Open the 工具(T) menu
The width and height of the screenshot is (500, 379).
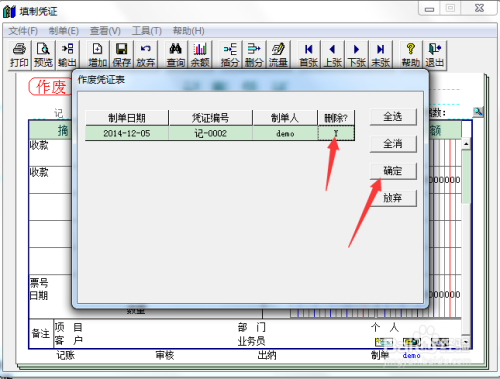pyautogui.click(x=147, y=31)
